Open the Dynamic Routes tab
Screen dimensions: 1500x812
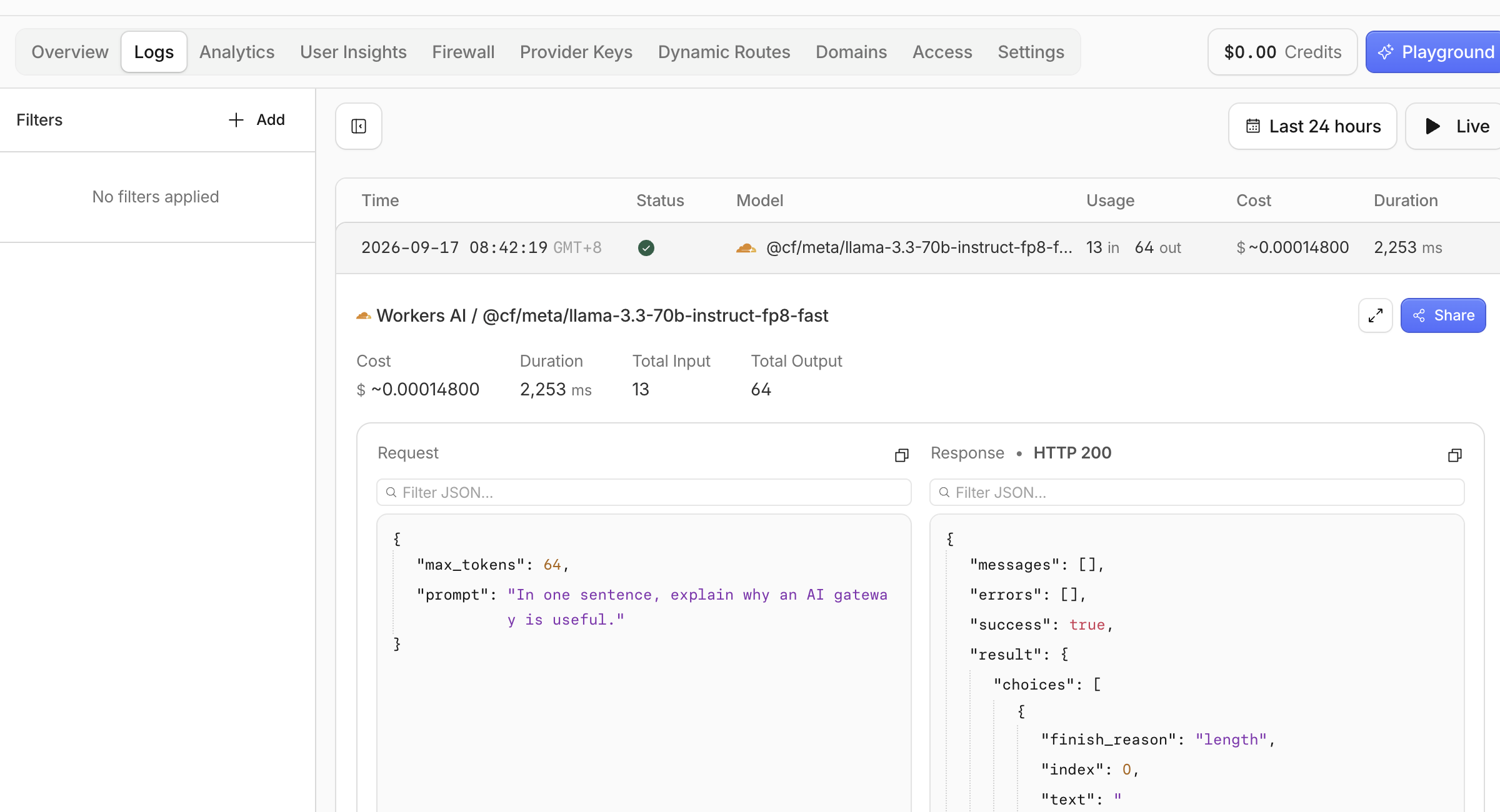(x=724, y=52)
